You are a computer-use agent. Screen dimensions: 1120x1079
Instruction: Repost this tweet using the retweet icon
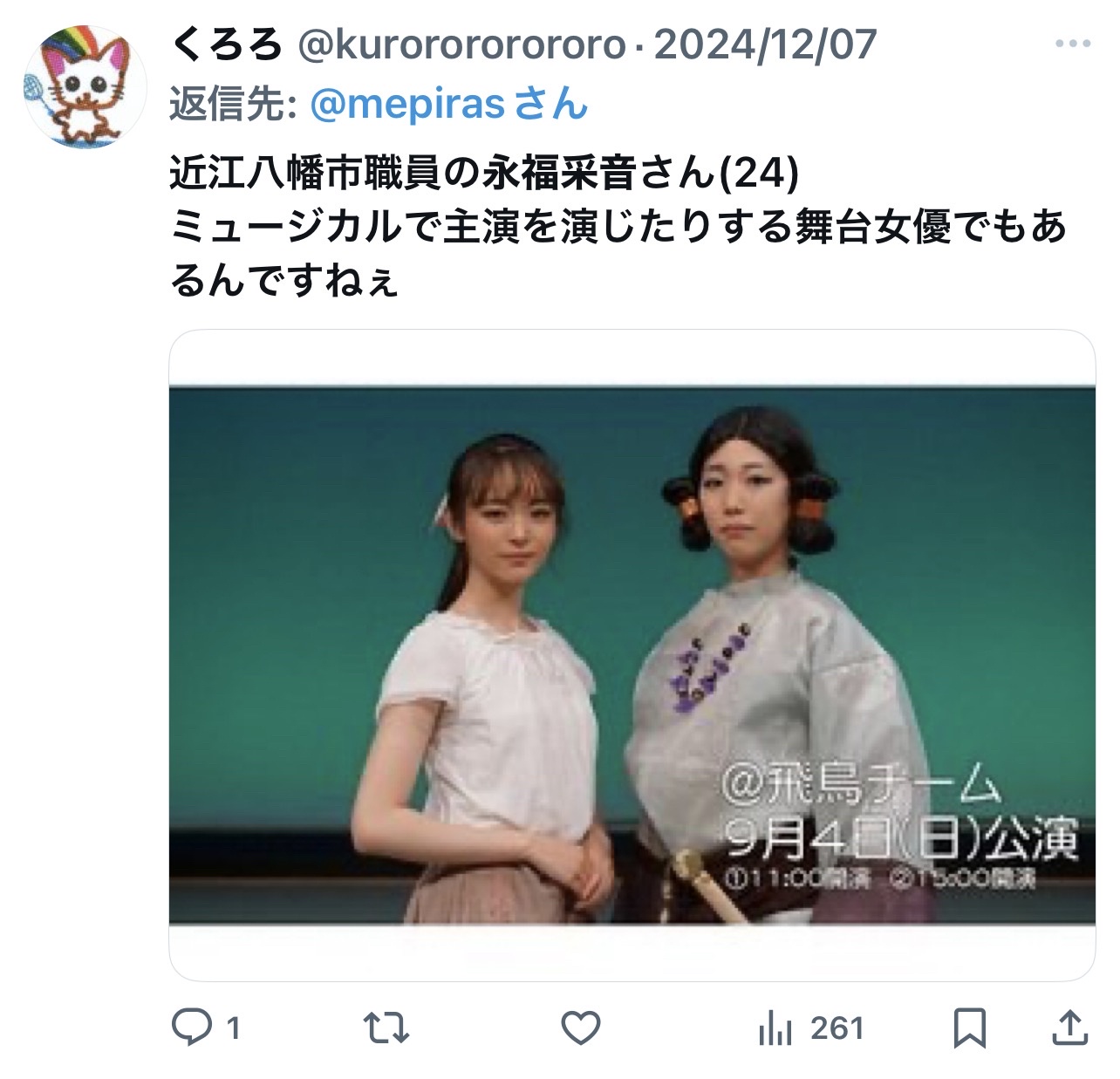[x=386, y=1028]
